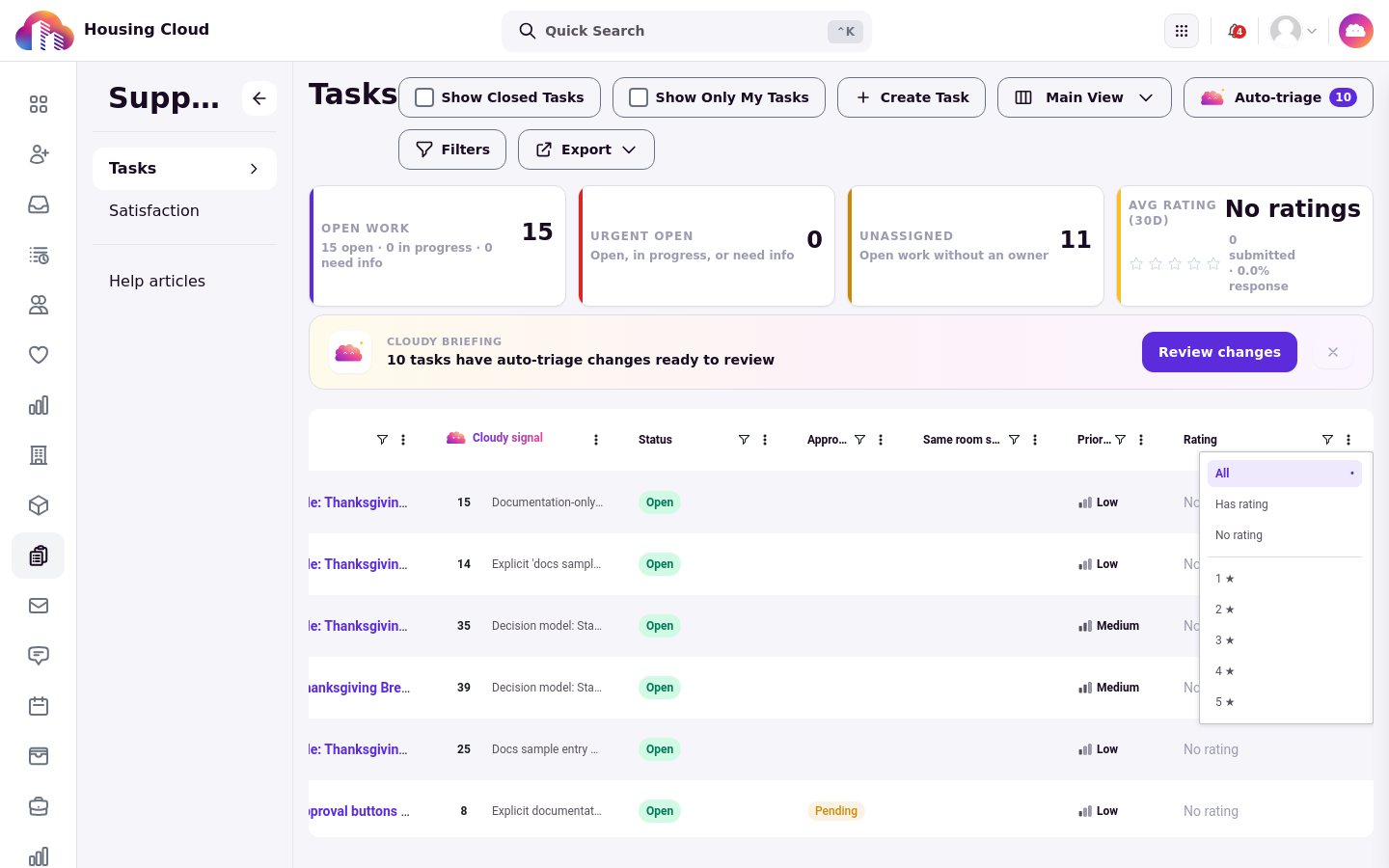Select Has rating filter option
The height and width of the screenshot is (868, 1389).
(1285, 504)
